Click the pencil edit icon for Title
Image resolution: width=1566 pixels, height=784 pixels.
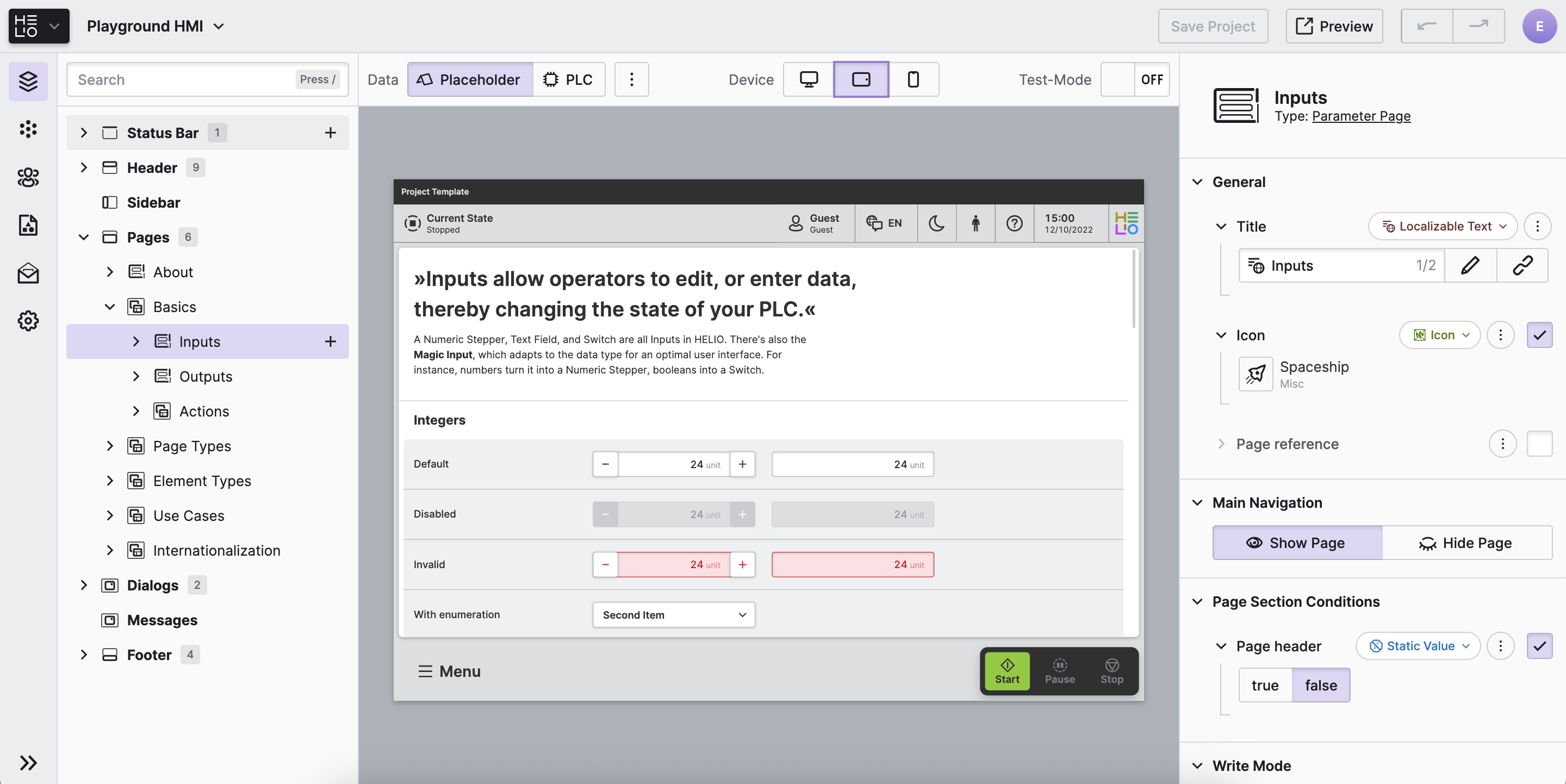coord(1470,265)
